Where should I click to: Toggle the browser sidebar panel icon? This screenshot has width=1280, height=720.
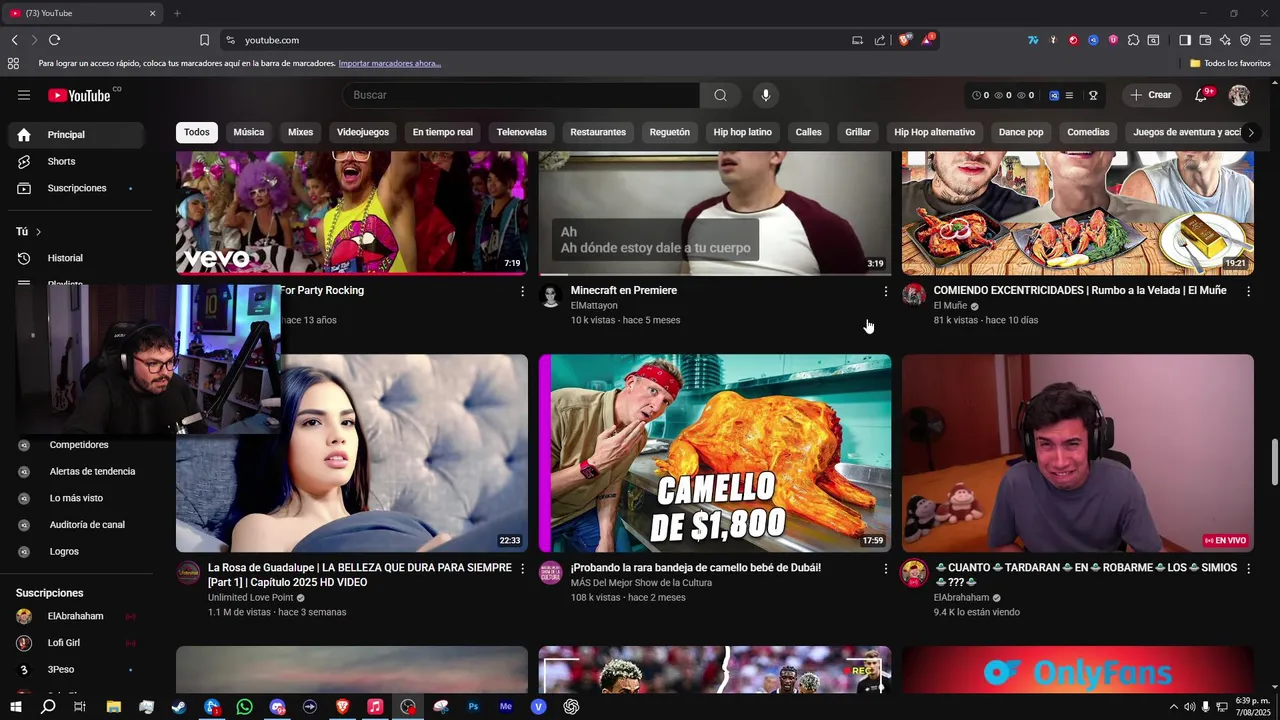1185,40
